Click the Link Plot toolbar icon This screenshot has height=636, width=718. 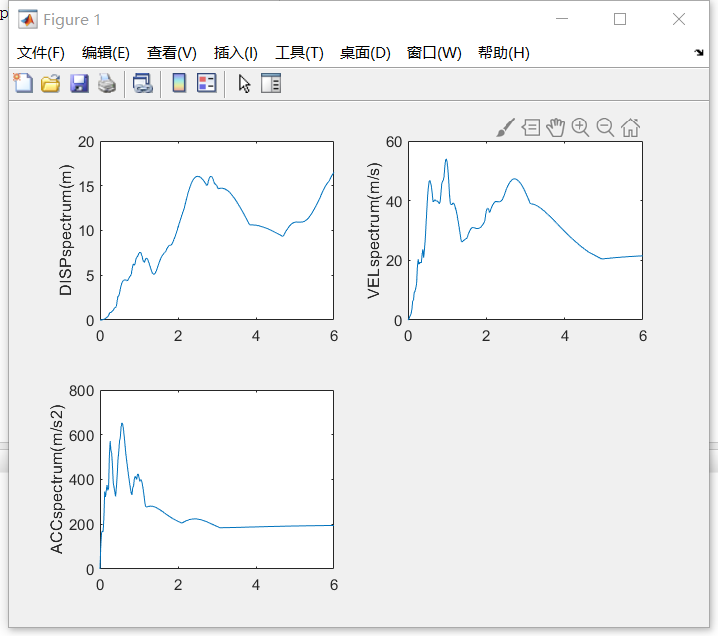coord(142,83)
